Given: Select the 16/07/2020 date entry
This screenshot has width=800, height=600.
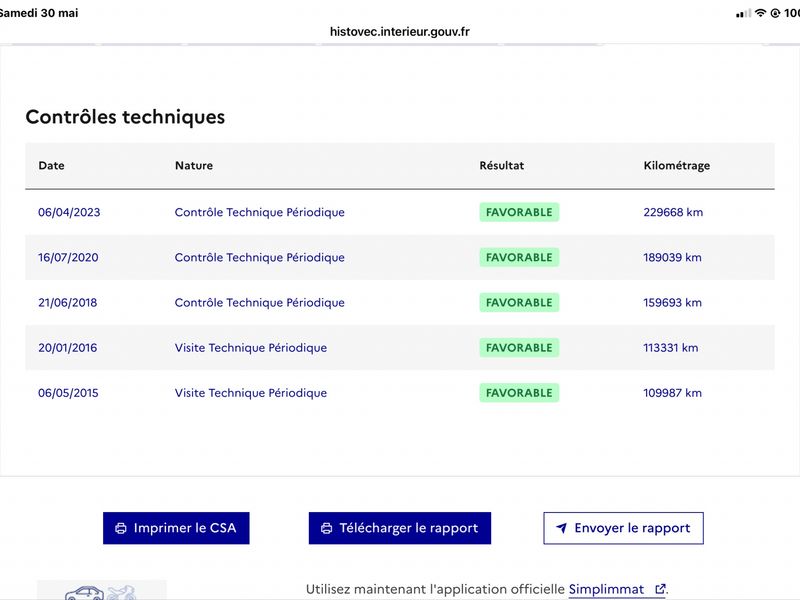Looking at the screenshot, I should 68,257.
